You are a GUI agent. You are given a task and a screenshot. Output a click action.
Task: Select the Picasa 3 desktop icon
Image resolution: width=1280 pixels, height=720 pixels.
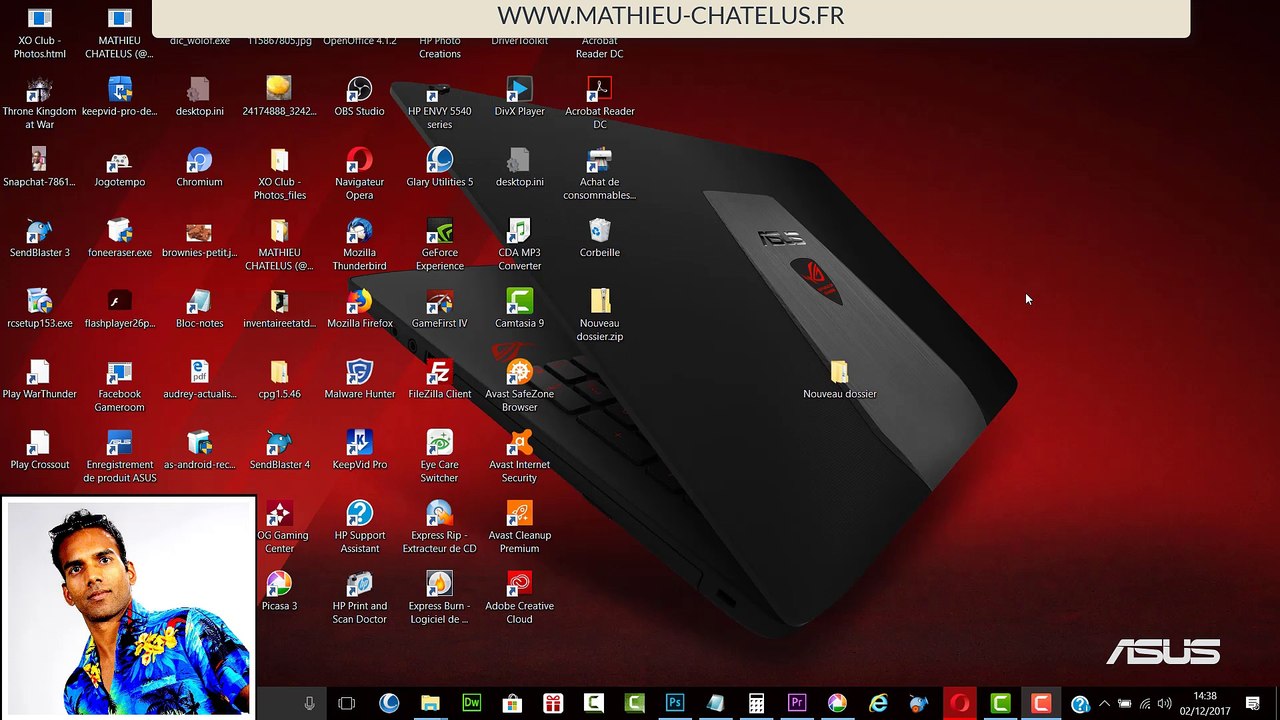[279, 592]
